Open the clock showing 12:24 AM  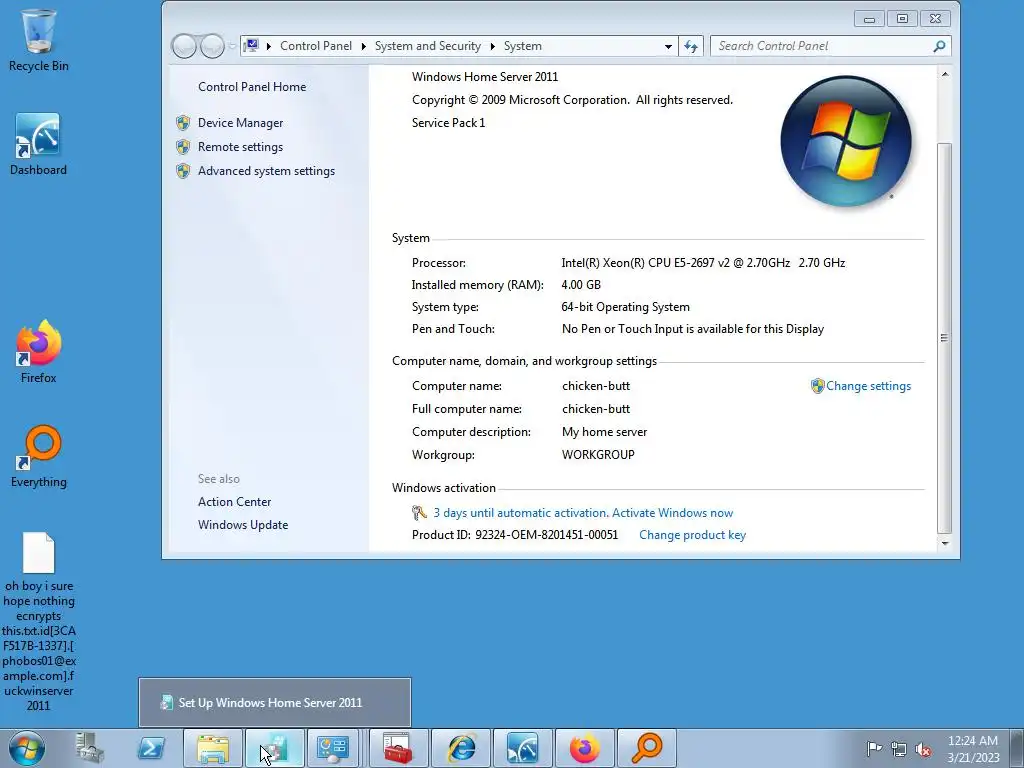point(973,748)
